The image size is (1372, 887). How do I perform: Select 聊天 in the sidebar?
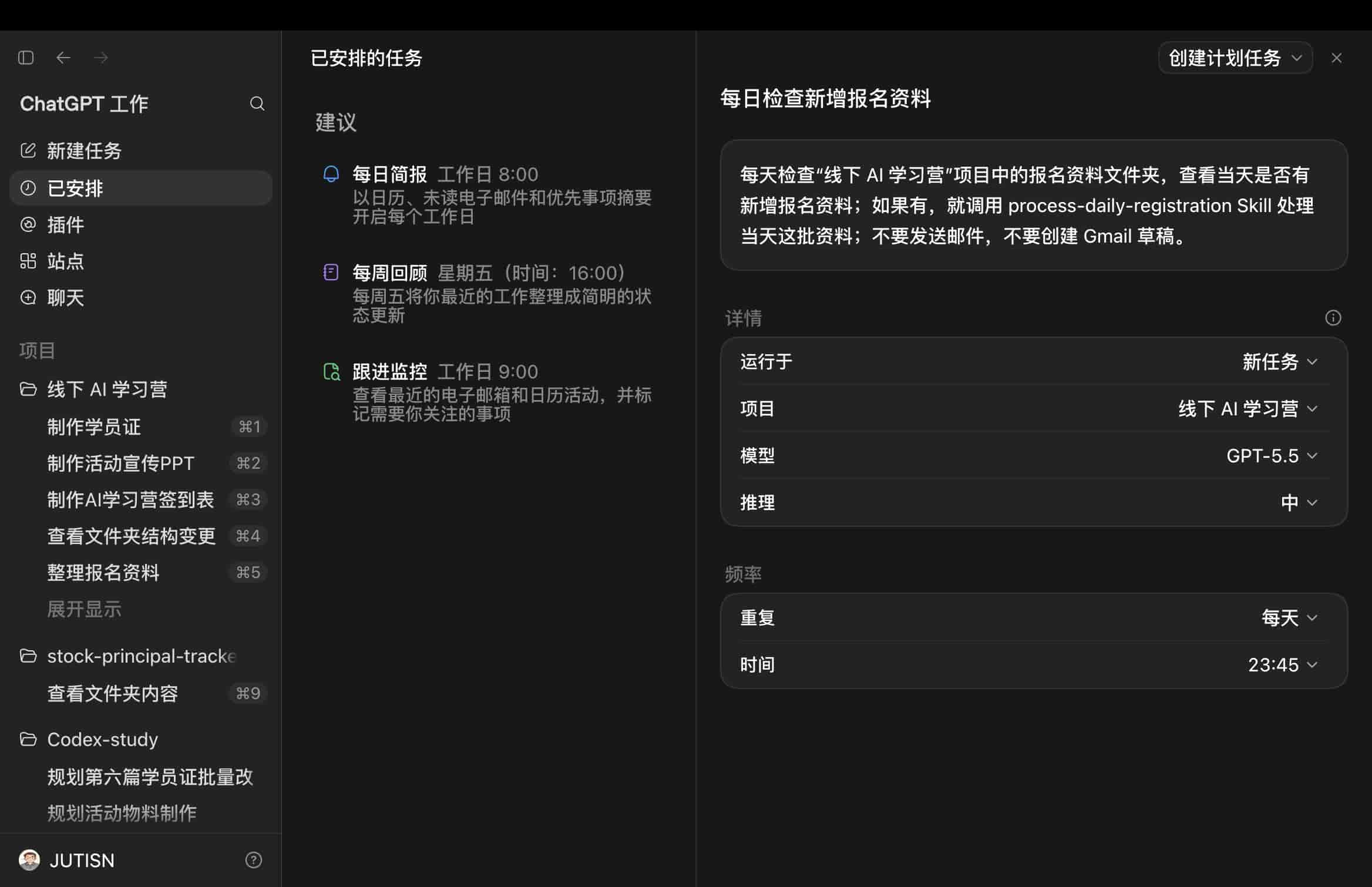point(141,297)
